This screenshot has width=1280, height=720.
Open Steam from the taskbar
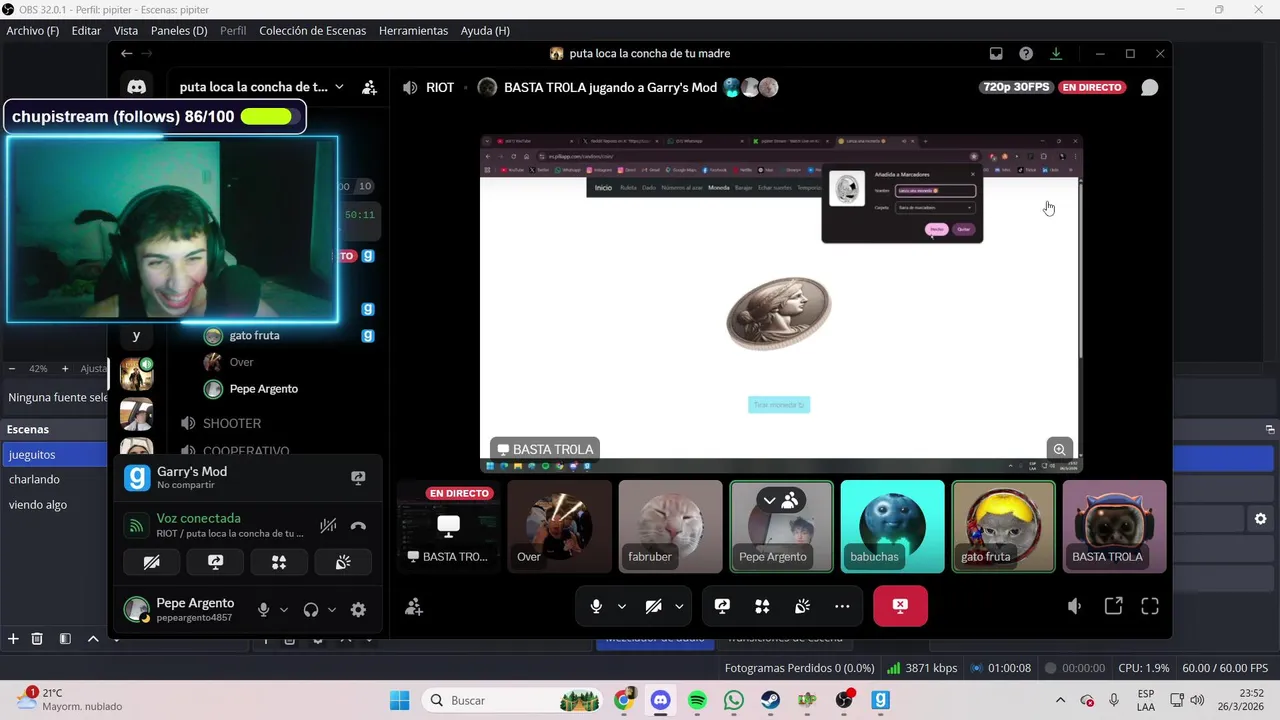pos(771,700)
